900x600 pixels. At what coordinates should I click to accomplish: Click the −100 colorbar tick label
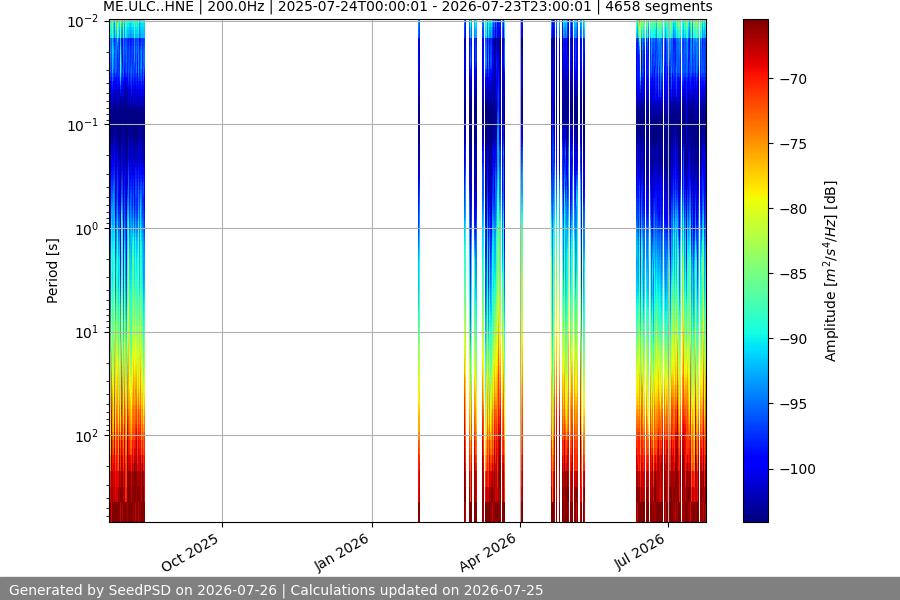coord(797,469)
